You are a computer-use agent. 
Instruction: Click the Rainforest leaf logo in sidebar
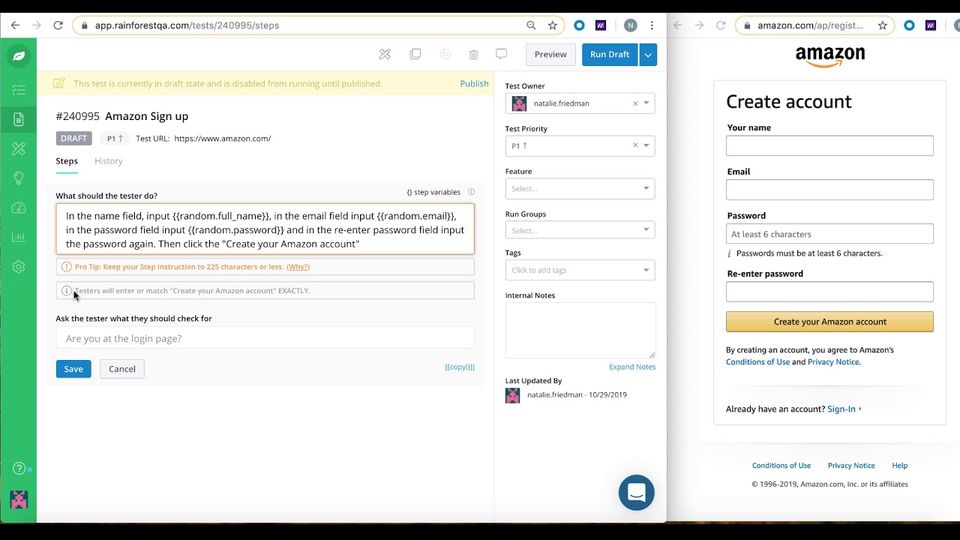point(18,56)
